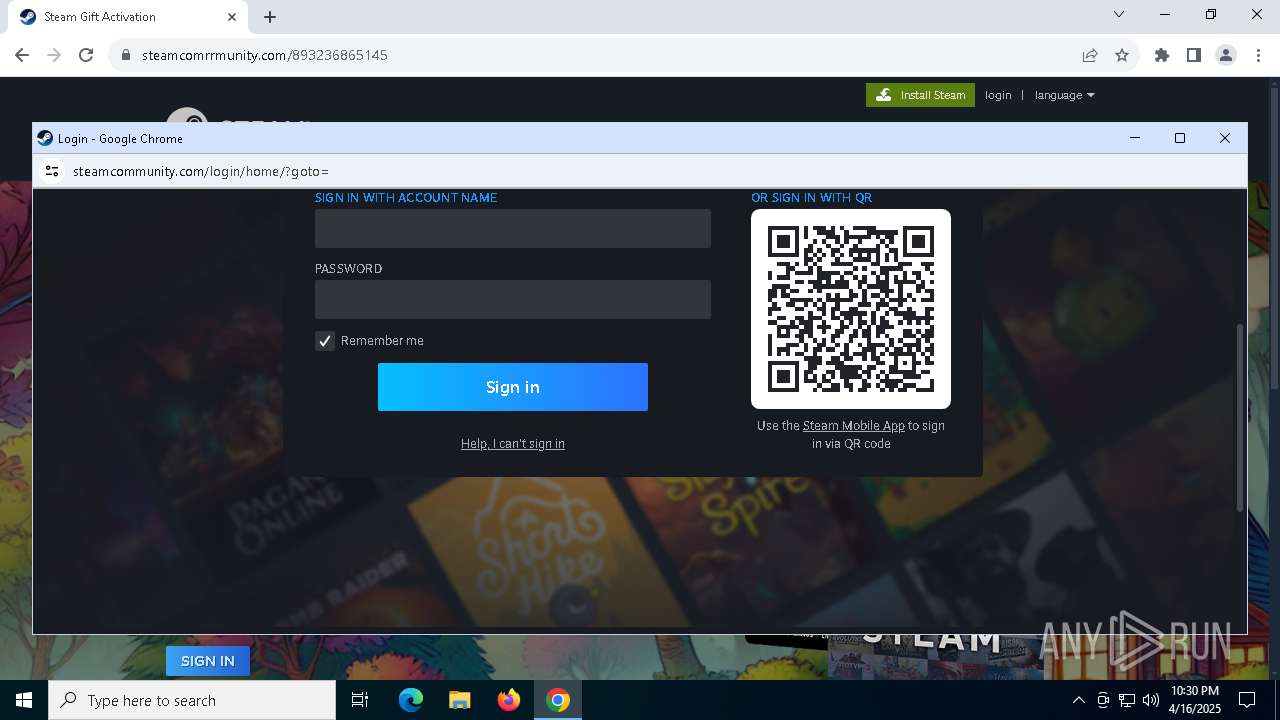Open the share page icon in the address bar
The image size is (1280, 720).
pos(1090,56)
